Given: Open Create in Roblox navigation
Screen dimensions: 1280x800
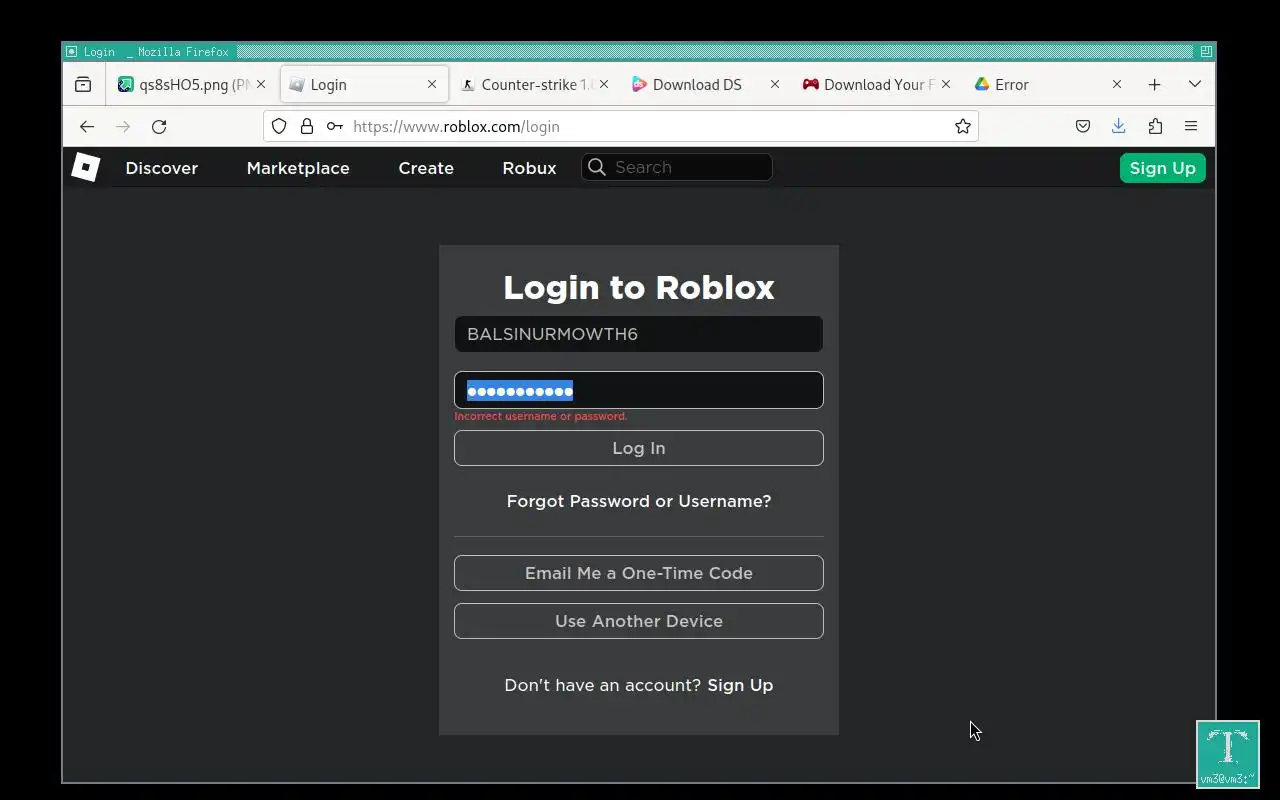Looking at the screenshot, I should pyautogui.click(x=426, y=168).
